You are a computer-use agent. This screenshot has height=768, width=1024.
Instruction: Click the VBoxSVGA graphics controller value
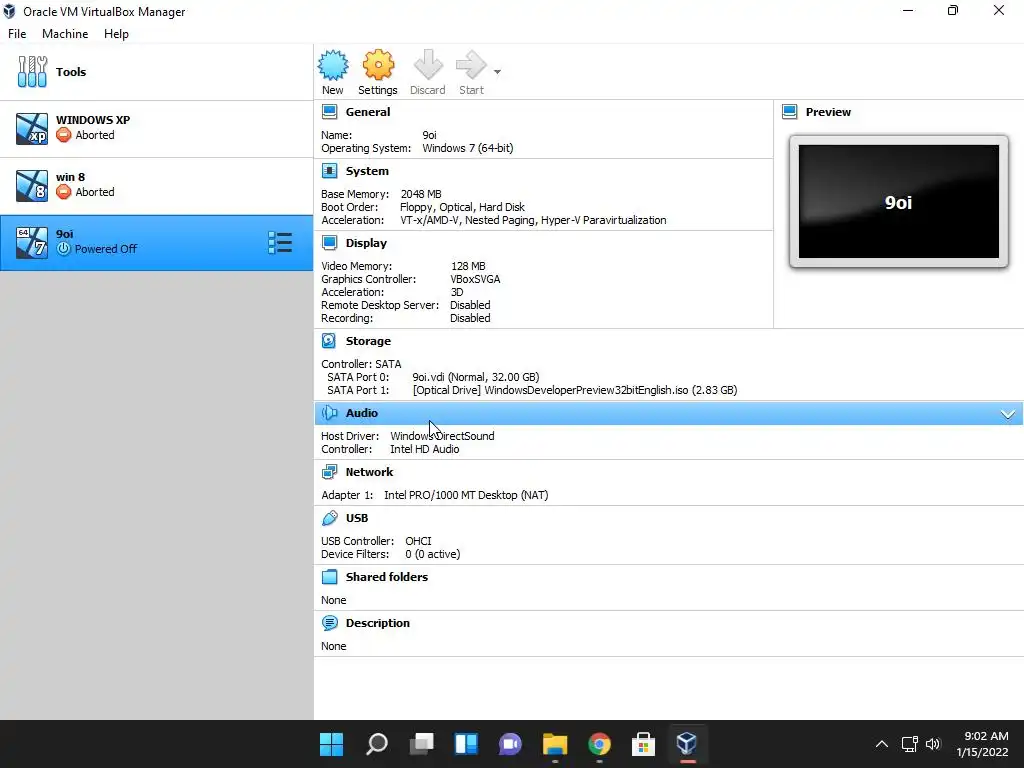(475, 279)
